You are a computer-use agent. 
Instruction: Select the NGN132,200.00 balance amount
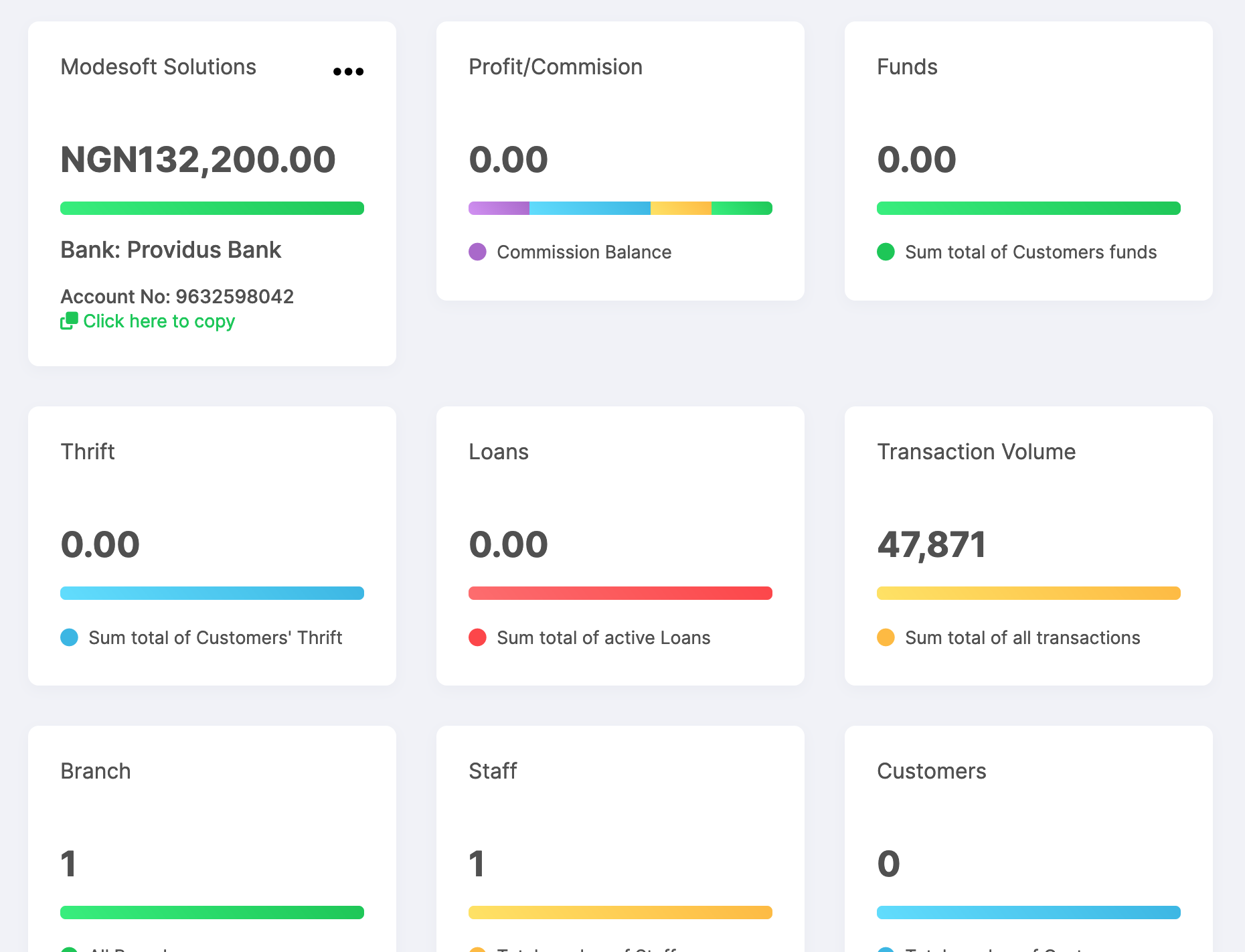198,160
